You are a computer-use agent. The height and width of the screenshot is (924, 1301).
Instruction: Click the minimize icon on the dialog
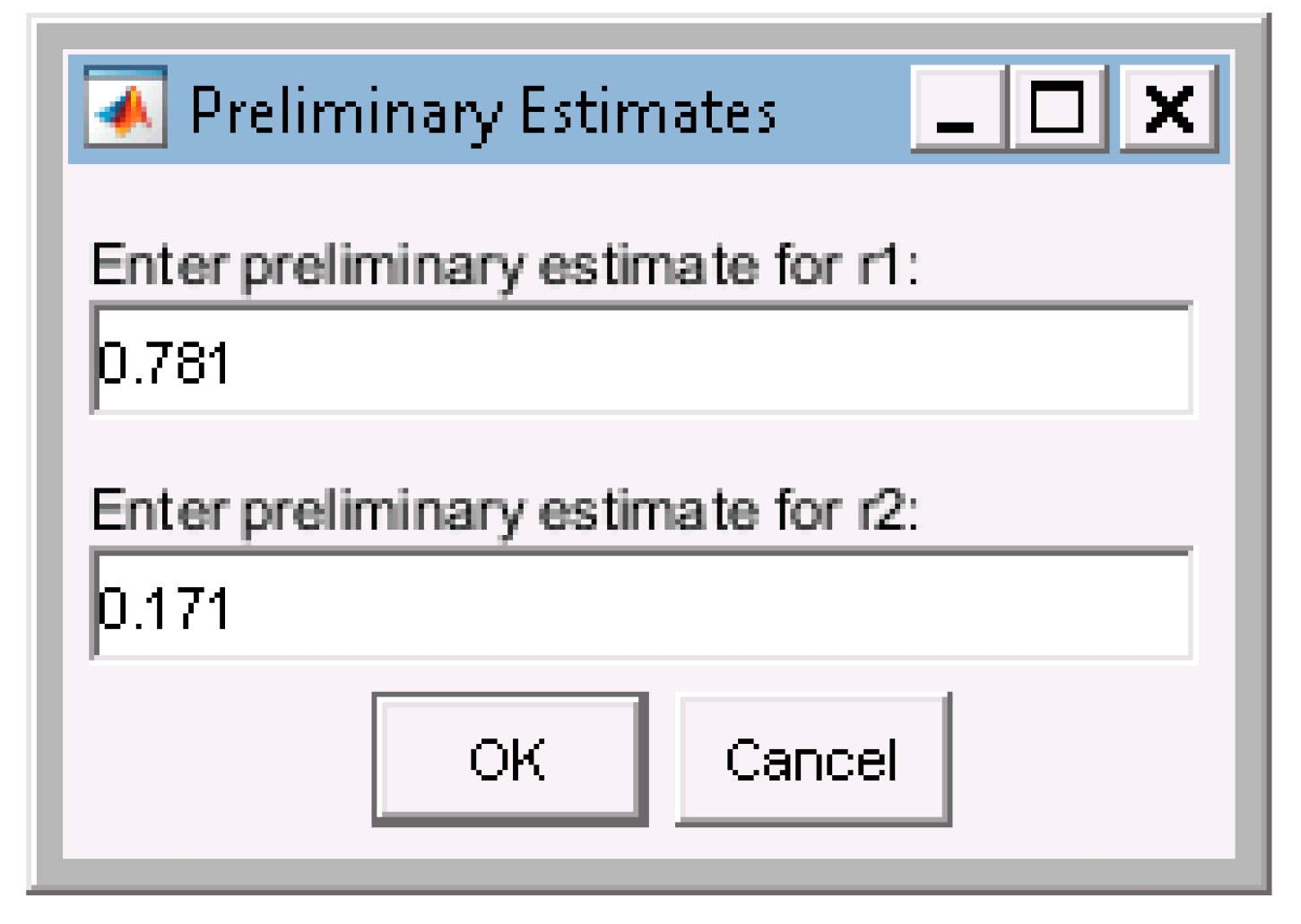pos(956,109)
